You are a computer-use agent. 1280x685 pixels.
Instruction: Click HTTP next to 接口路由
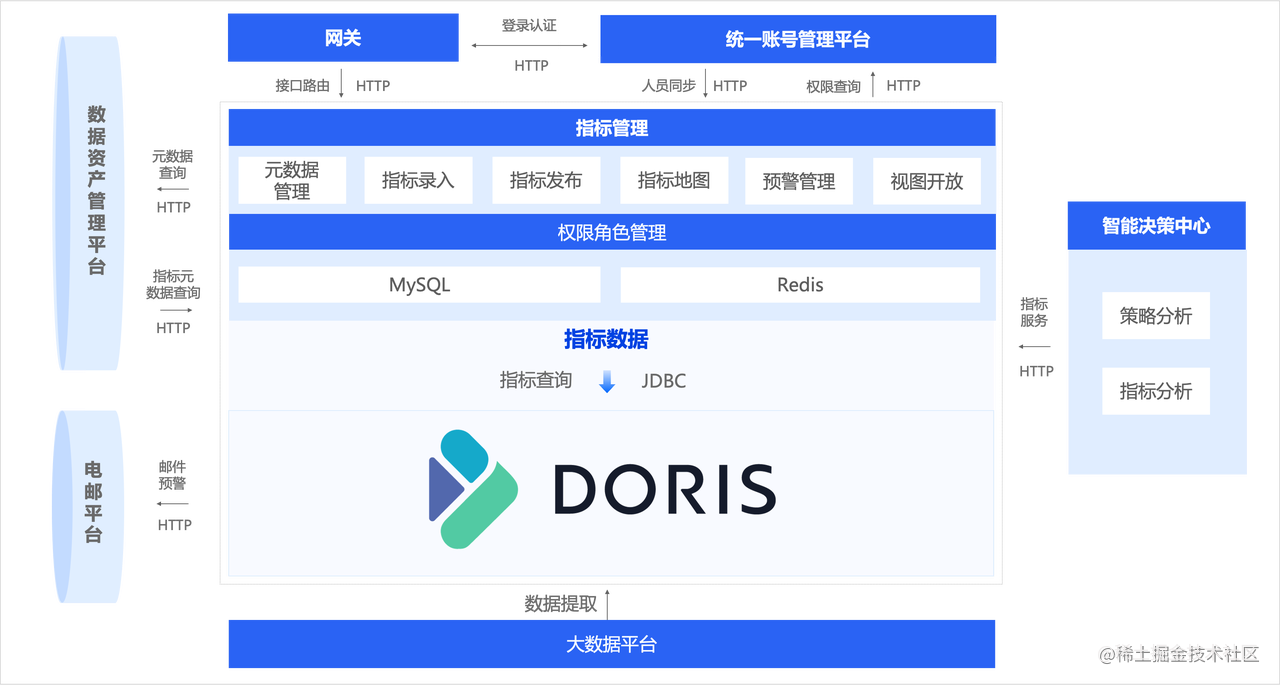pyautogui.click(x=373, y=86)
